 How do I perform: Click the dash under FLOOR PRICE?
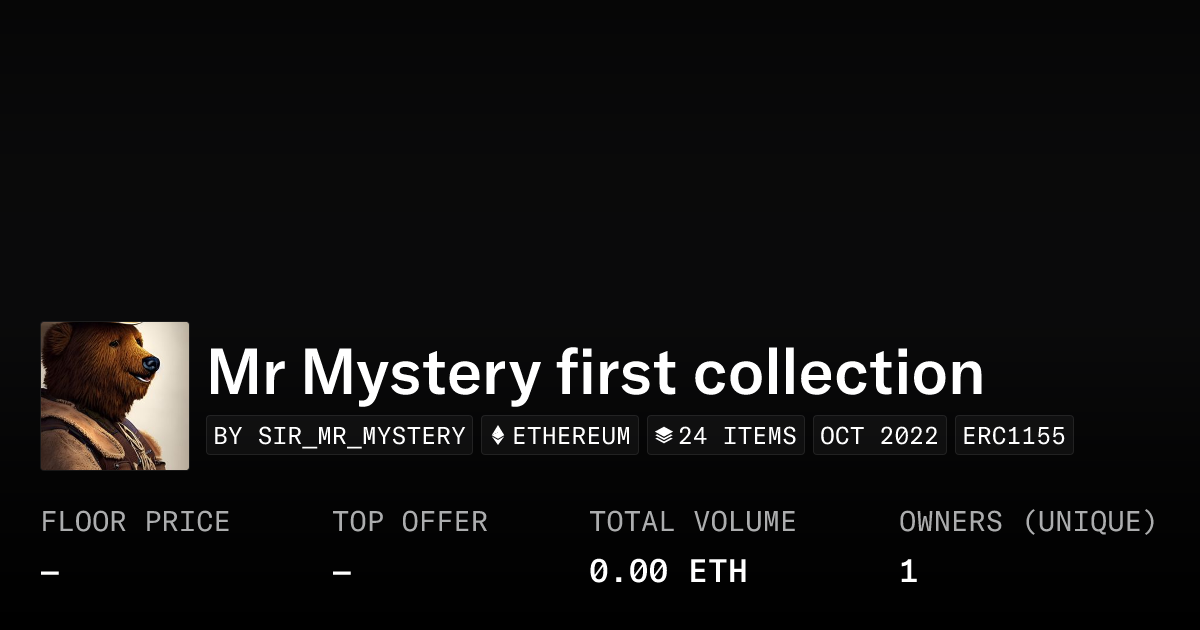(x=50, y=573)
